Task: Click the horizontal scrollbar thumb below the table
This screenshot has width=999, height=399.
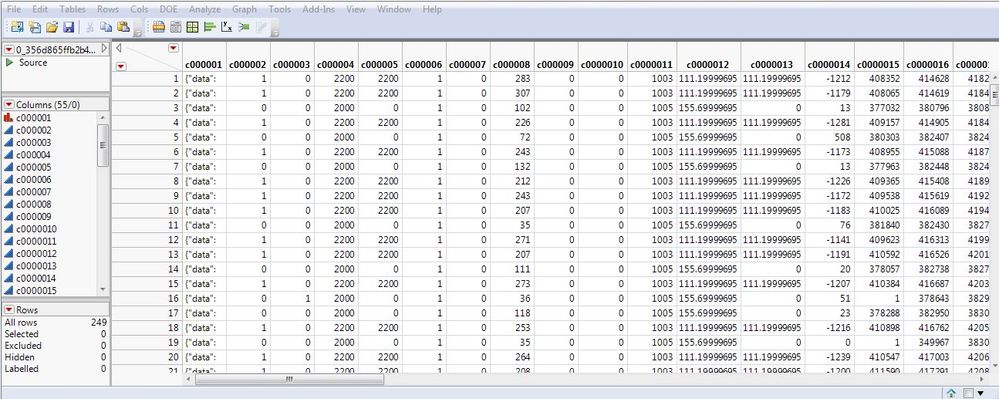Action: (289, 379)
